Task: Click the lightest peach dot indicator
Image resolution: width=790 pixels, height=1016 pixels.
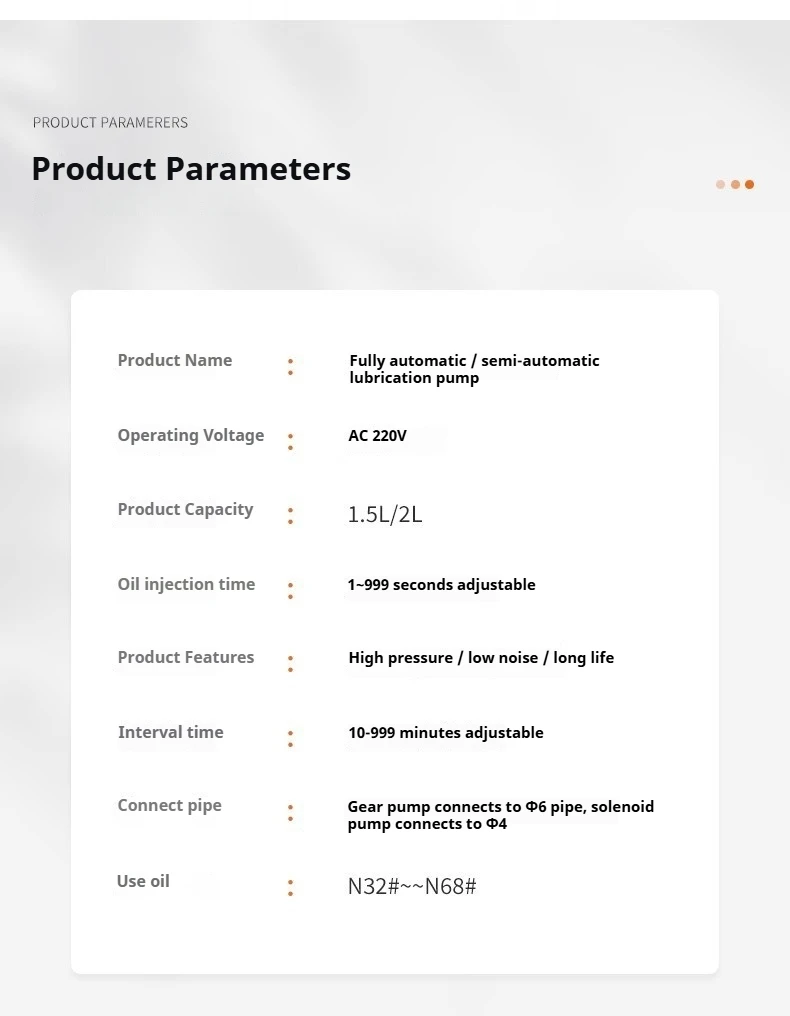Action: pyautogui.click(x=720, y=184)
